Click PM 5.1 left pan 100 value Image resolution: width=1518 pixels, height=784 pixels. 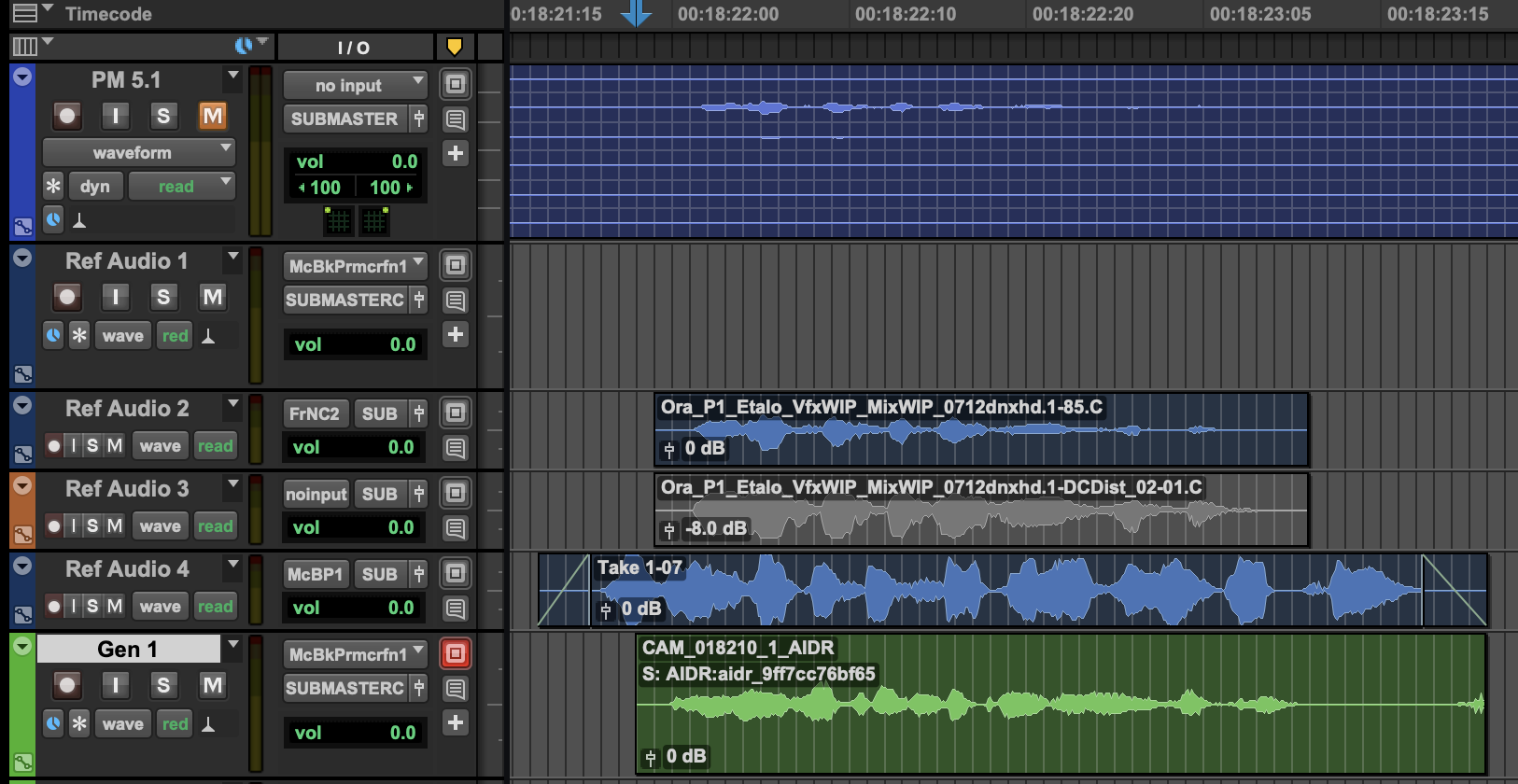point(320,187)
